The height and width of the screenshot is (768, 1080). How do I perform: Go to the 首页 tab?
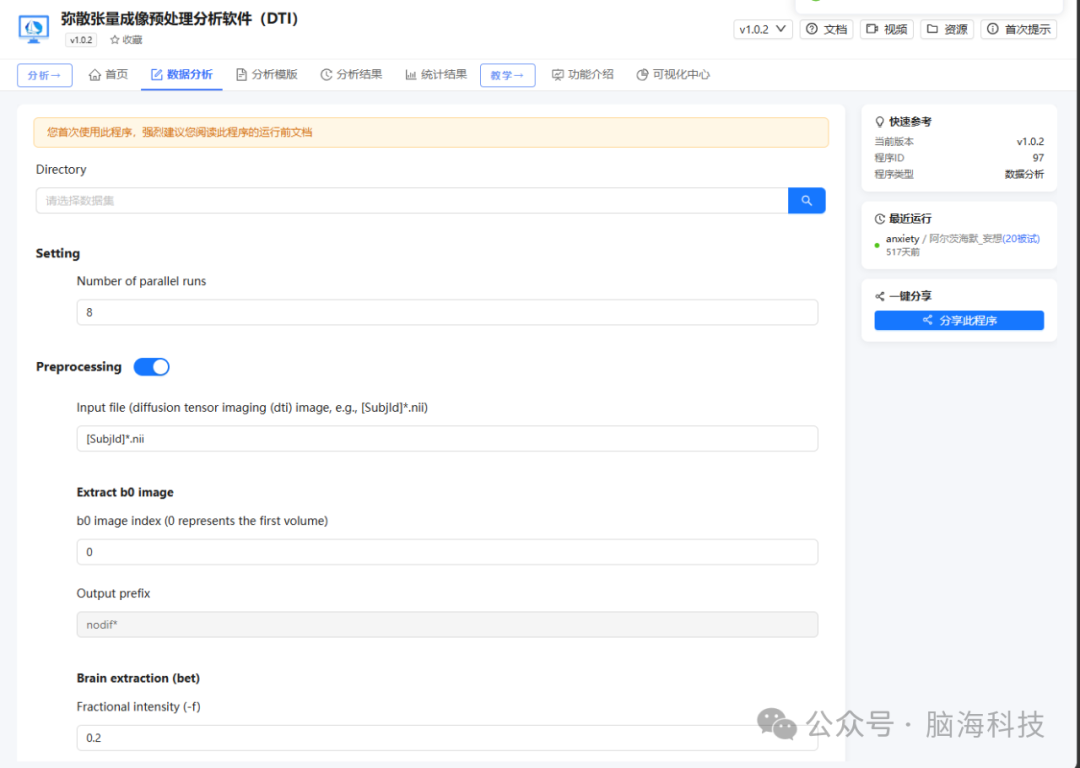[108, 74]
